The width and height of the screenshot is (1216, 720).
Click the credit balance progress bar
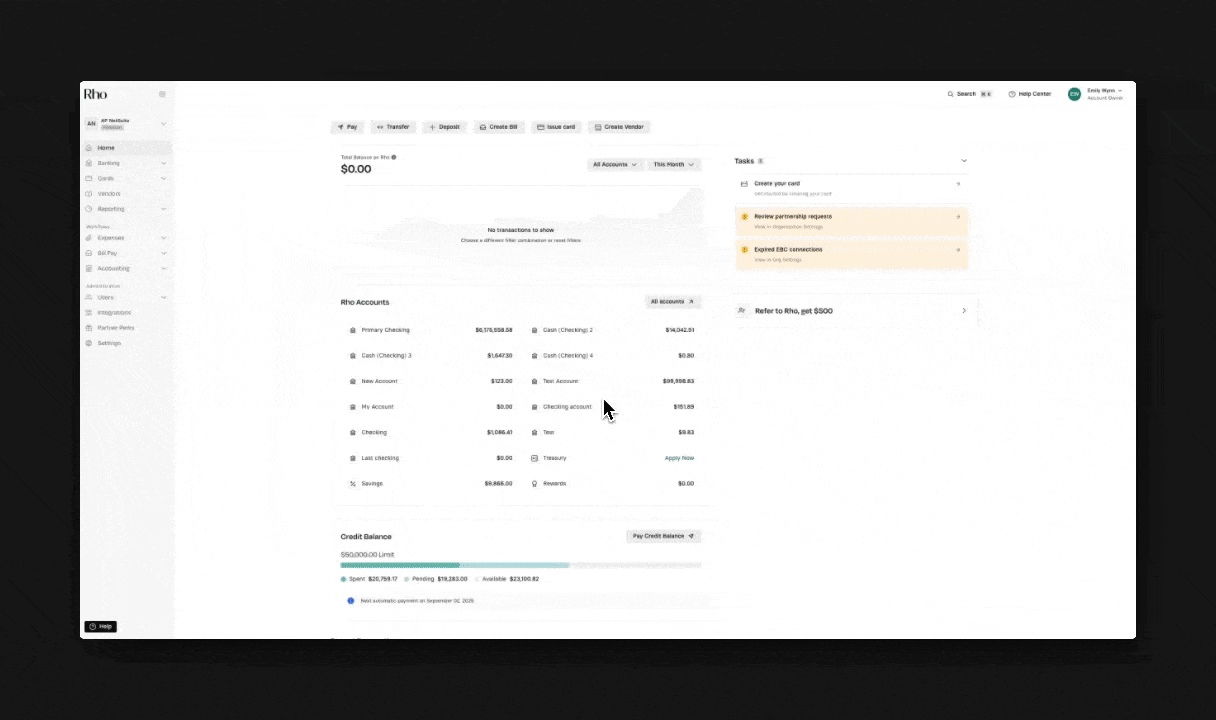[520, 565]
